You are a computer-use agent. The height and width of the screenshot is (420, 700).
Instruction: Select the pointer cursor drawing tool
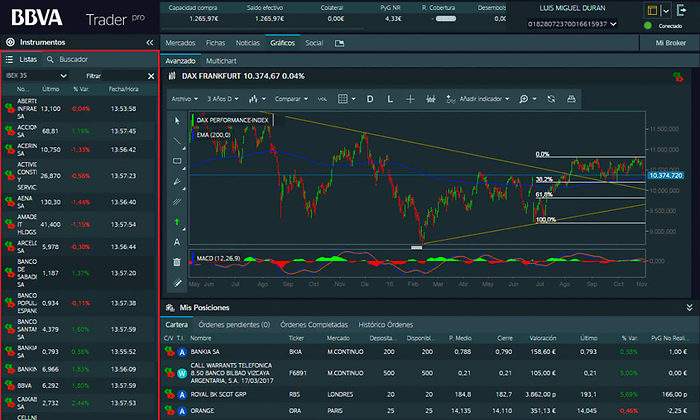pos(177,121)
